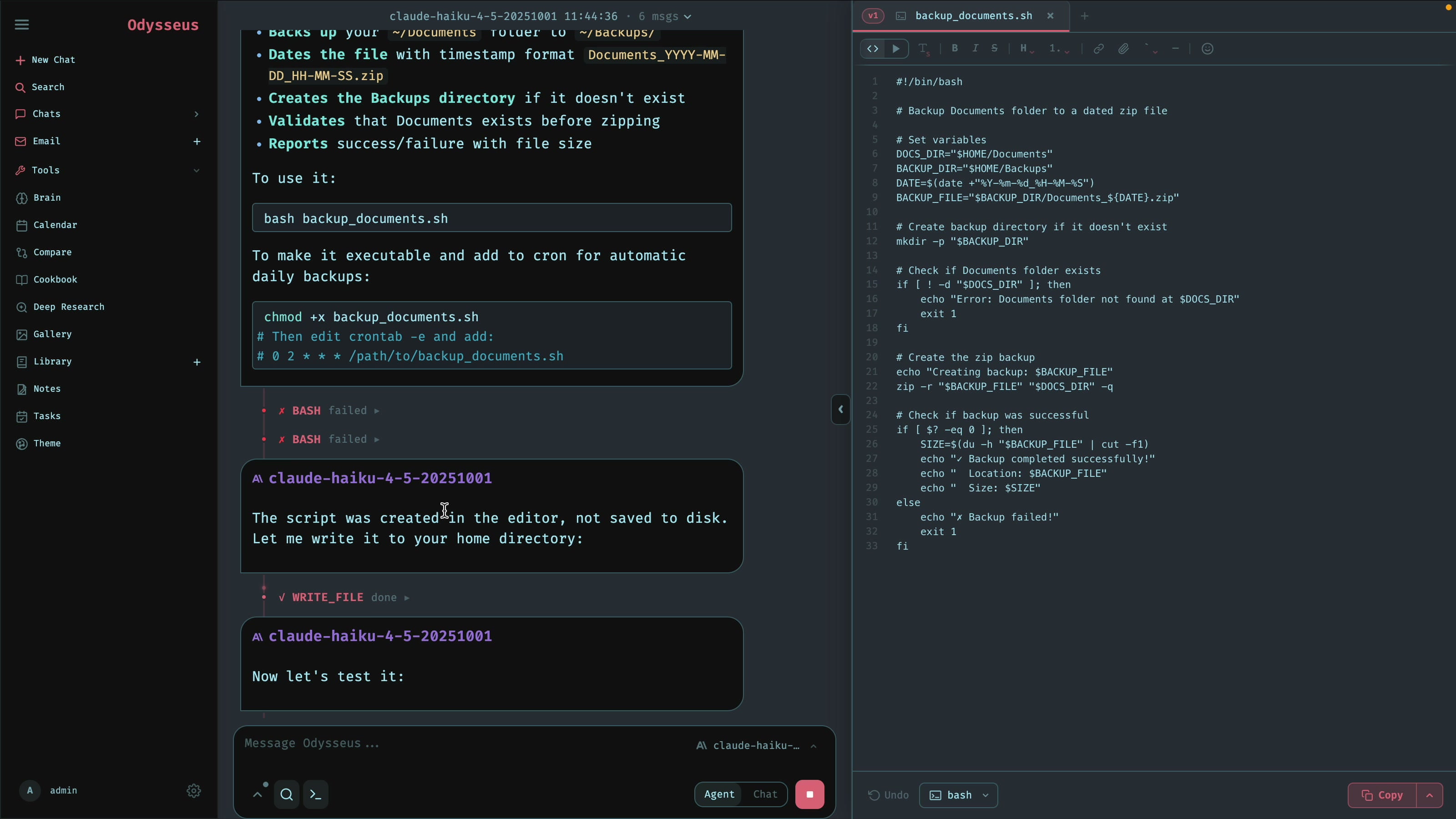Run the script with play button
The image size is (1456, 819).
[896, 49]
